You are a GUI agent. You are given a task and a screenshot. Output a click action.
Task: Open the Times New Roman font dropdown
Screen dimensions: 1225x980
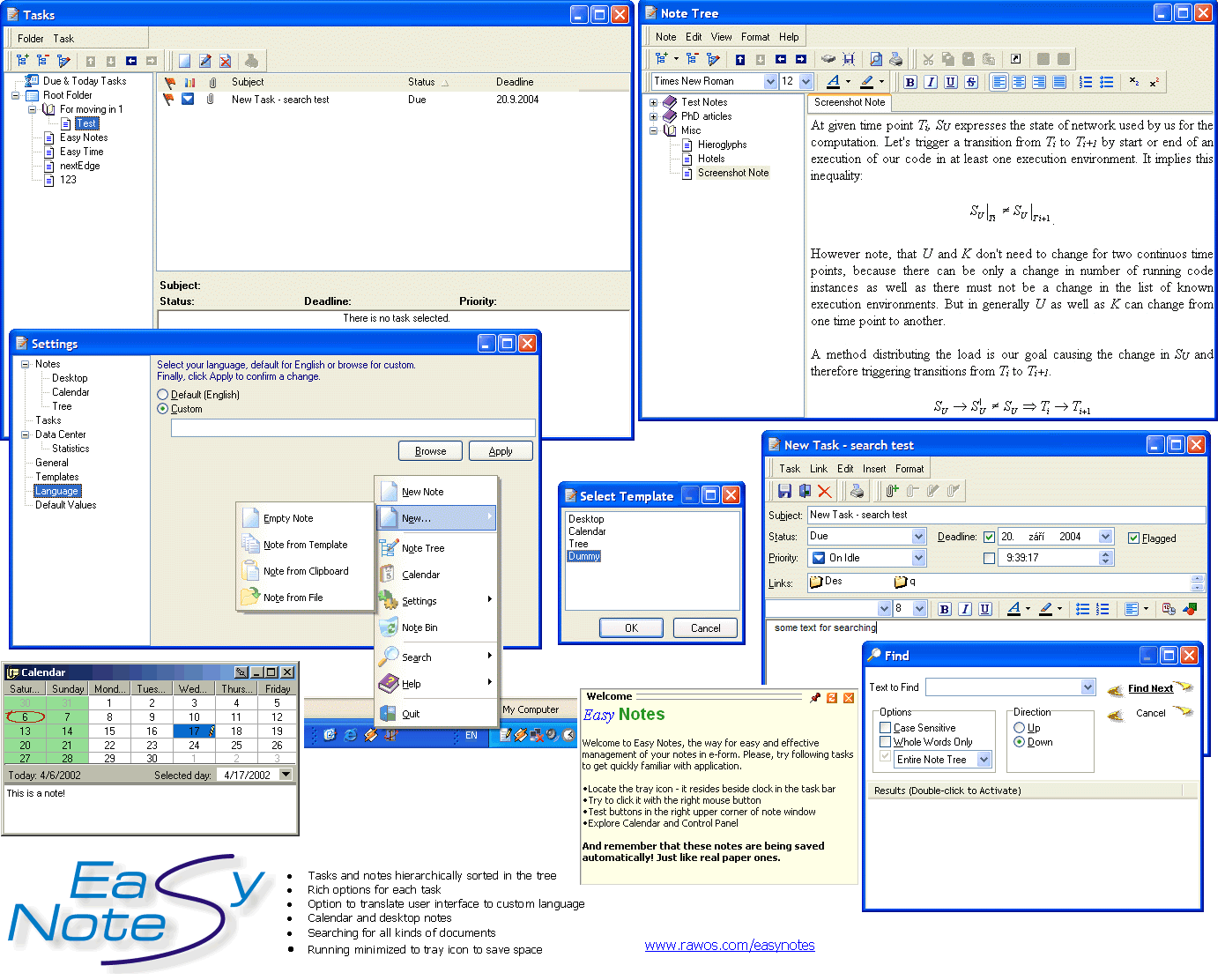pos(771,81)
